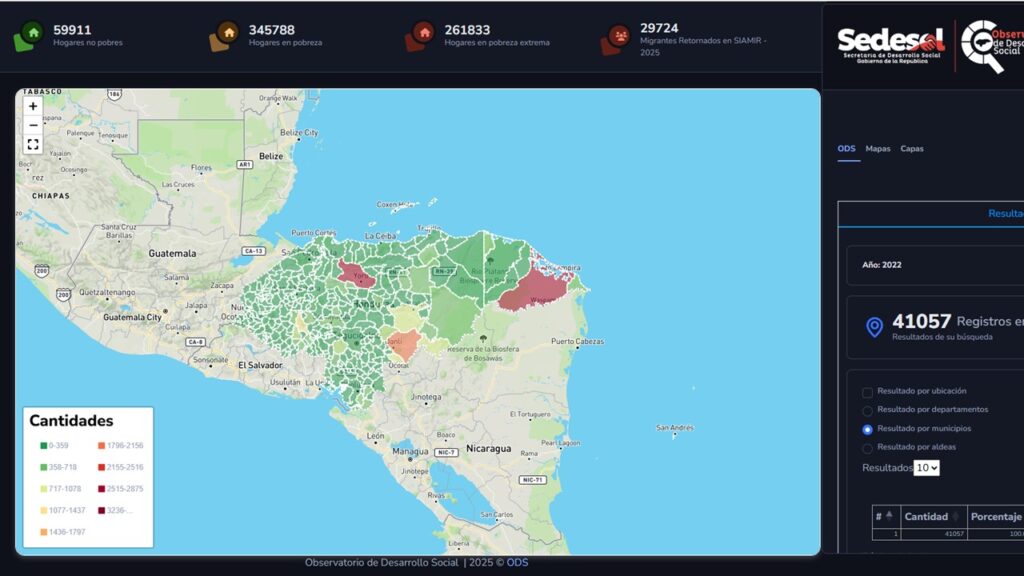Click the blue location pin icon
1024x576 pixels.
(x=874, y=327)
